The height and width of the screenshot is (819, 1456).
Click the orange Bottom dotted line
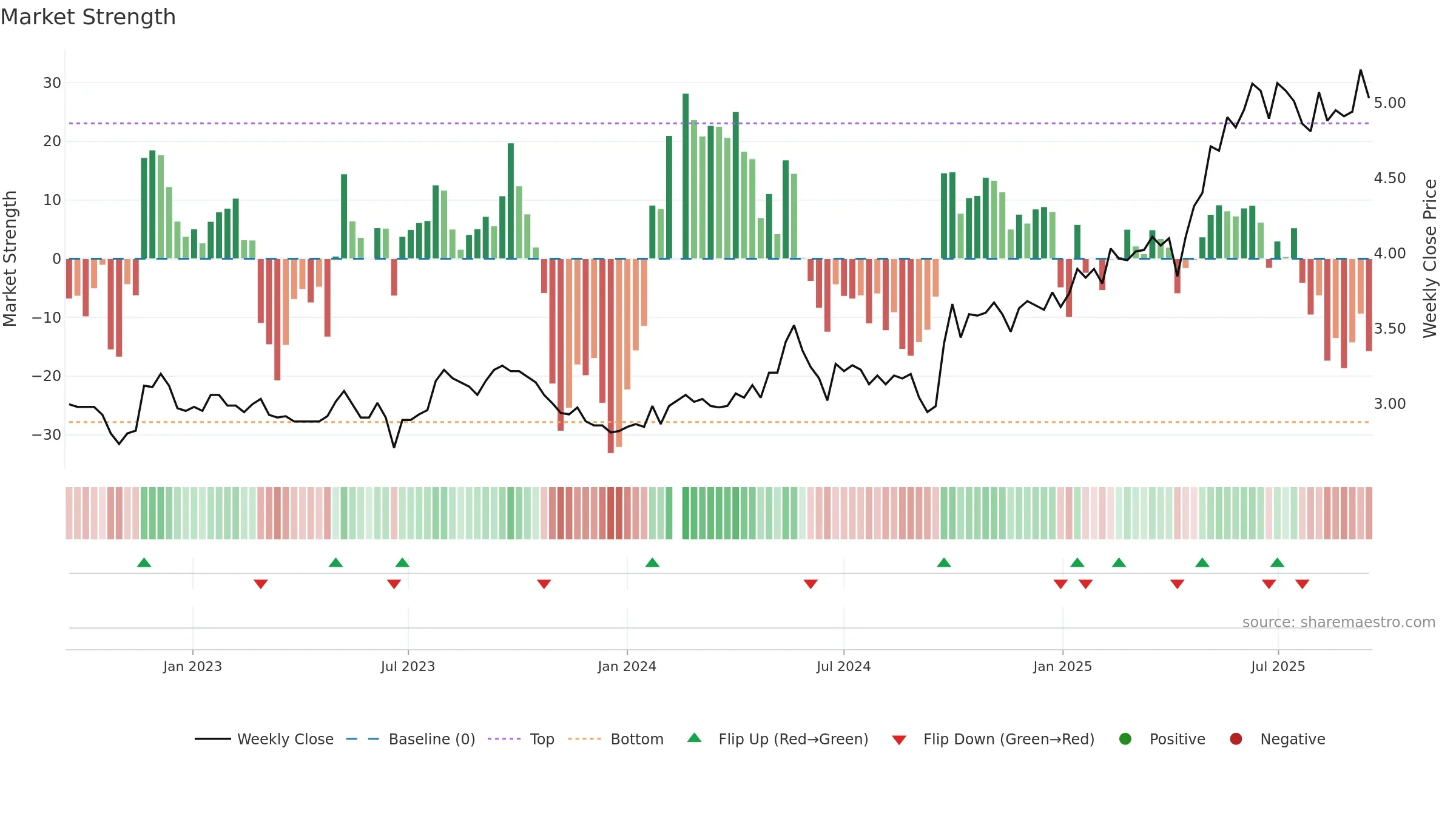[x=719, y=422]
